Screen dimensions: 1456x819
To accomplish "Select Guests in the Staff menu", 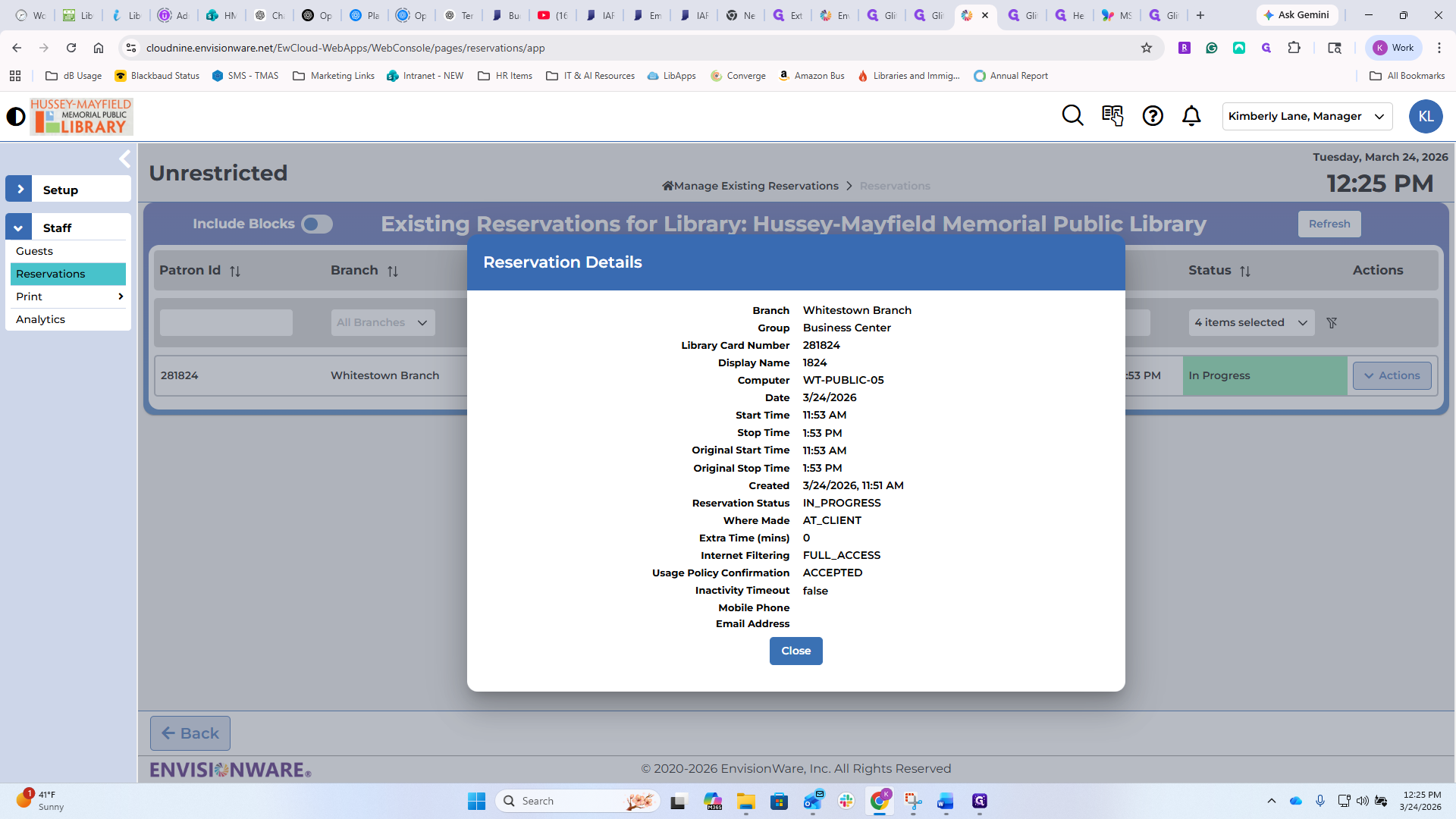I will [x=35, y=251].
